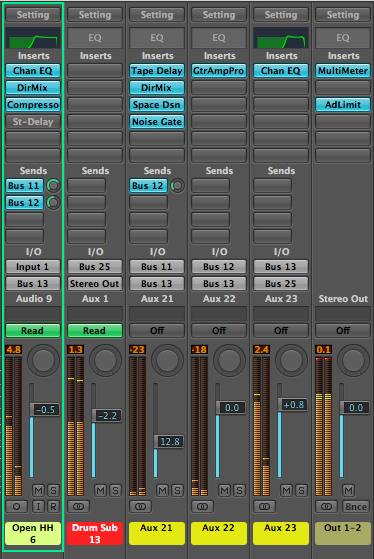Reset the 4.8 peak level display on Audio 9
The width and height of the screenshot is (374, 559).
14,349
